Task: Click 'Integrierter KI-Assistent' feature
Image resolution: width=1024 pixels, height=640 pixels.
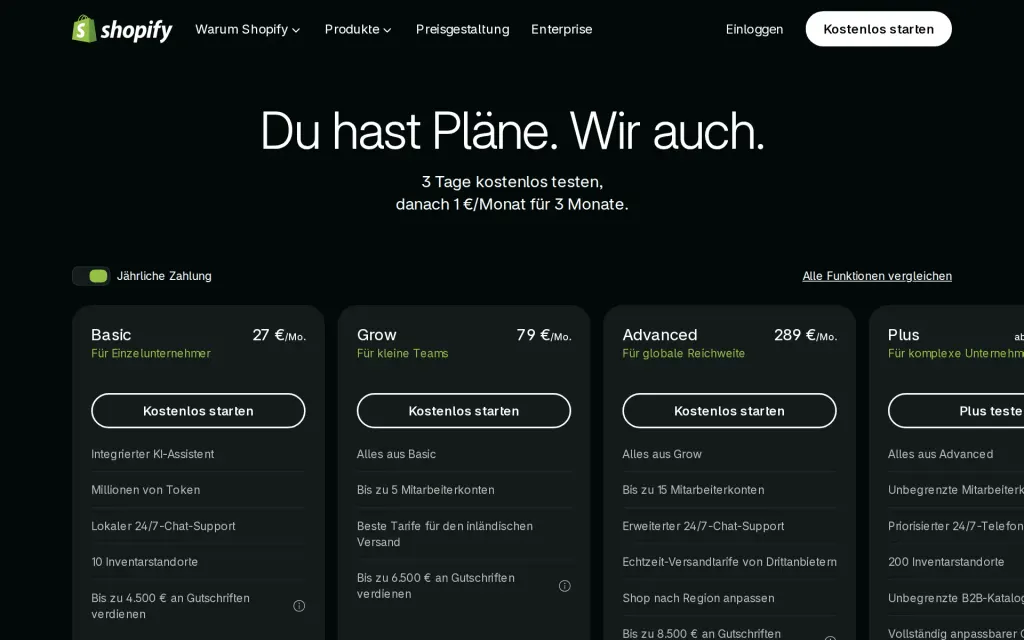Action: coord(152,454)
